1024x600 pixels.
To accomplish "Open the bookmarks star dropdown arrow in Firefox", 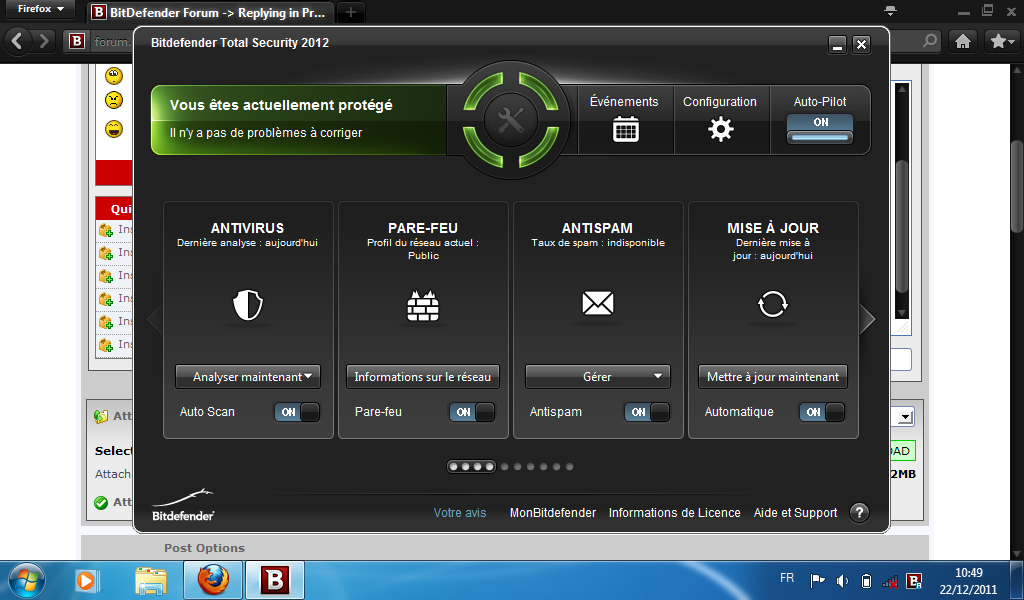I will coord(1012,42).
